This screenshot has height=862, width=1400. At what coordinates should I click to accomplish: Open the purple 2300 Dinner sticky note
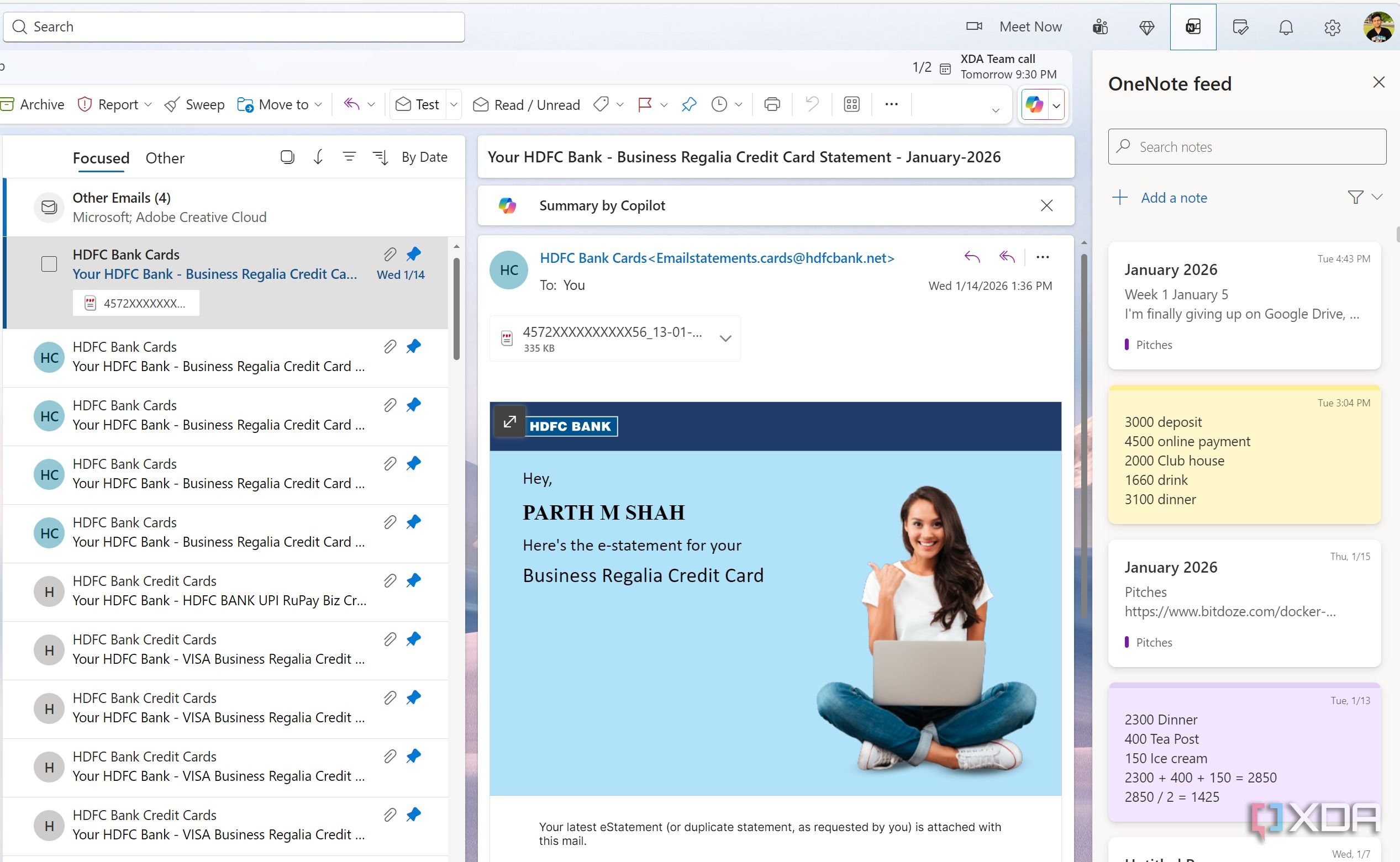pos(1244,752)
